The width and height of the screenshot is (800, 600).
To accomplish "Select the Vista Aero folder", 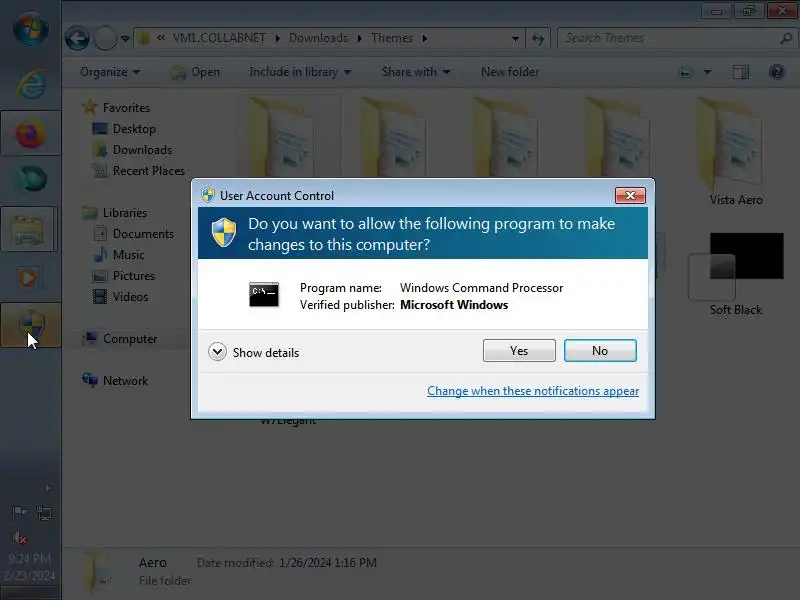I will click(x=736, y=152).
